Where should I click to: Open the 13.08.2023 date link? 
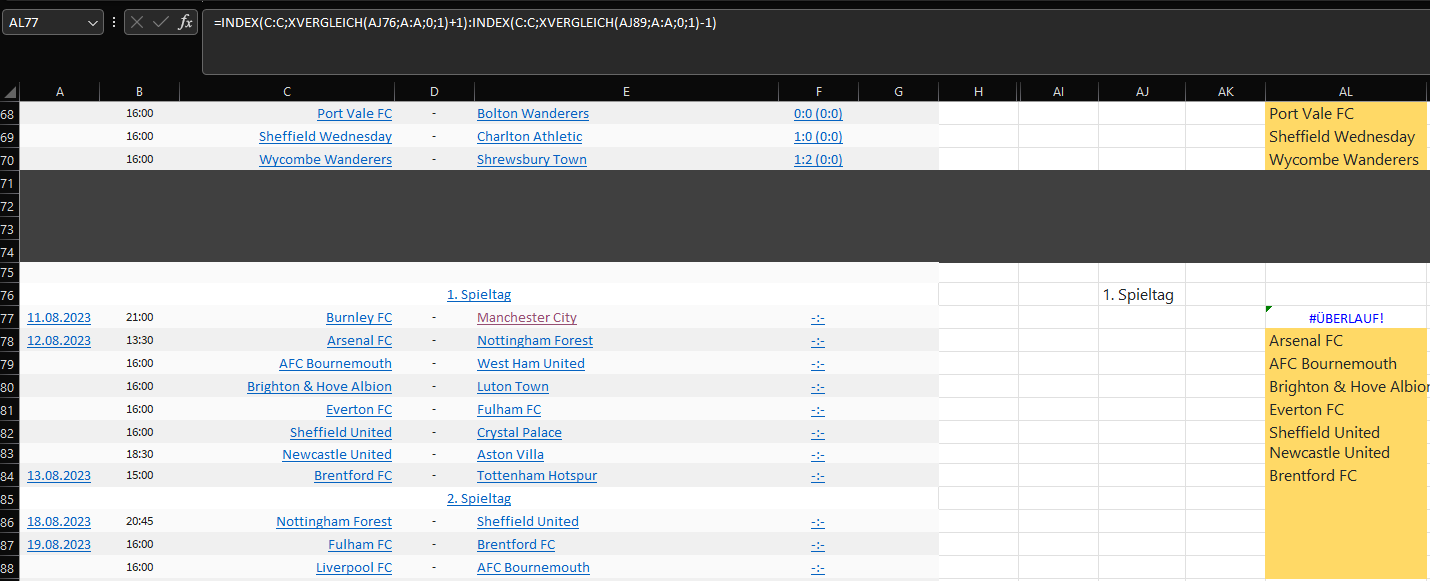[59, 476]
